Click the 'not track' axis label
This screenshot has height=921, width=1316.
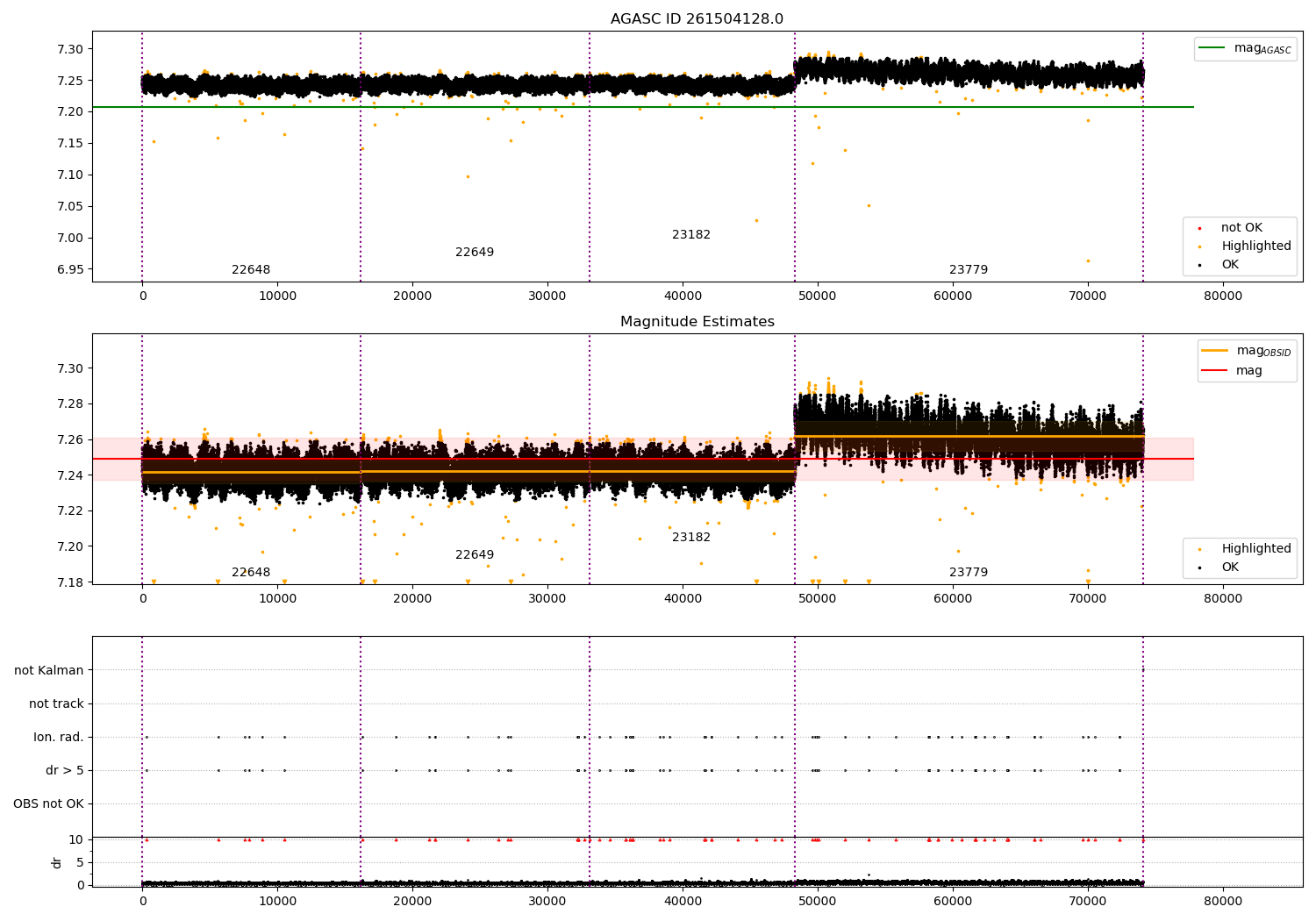pyautogui.click(x=56, y=704)
